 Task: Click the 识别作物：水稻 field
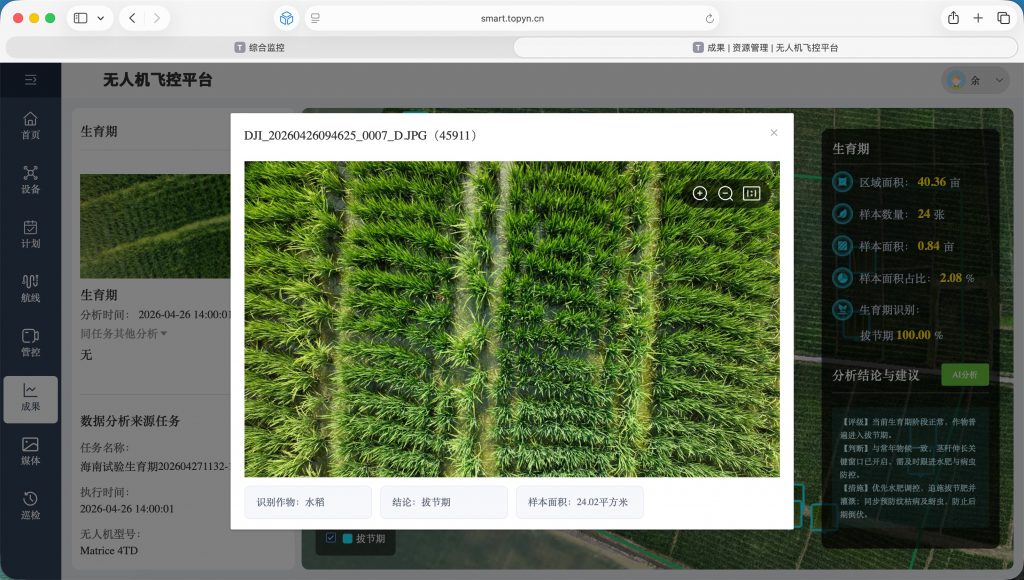[x=308, y=502]
